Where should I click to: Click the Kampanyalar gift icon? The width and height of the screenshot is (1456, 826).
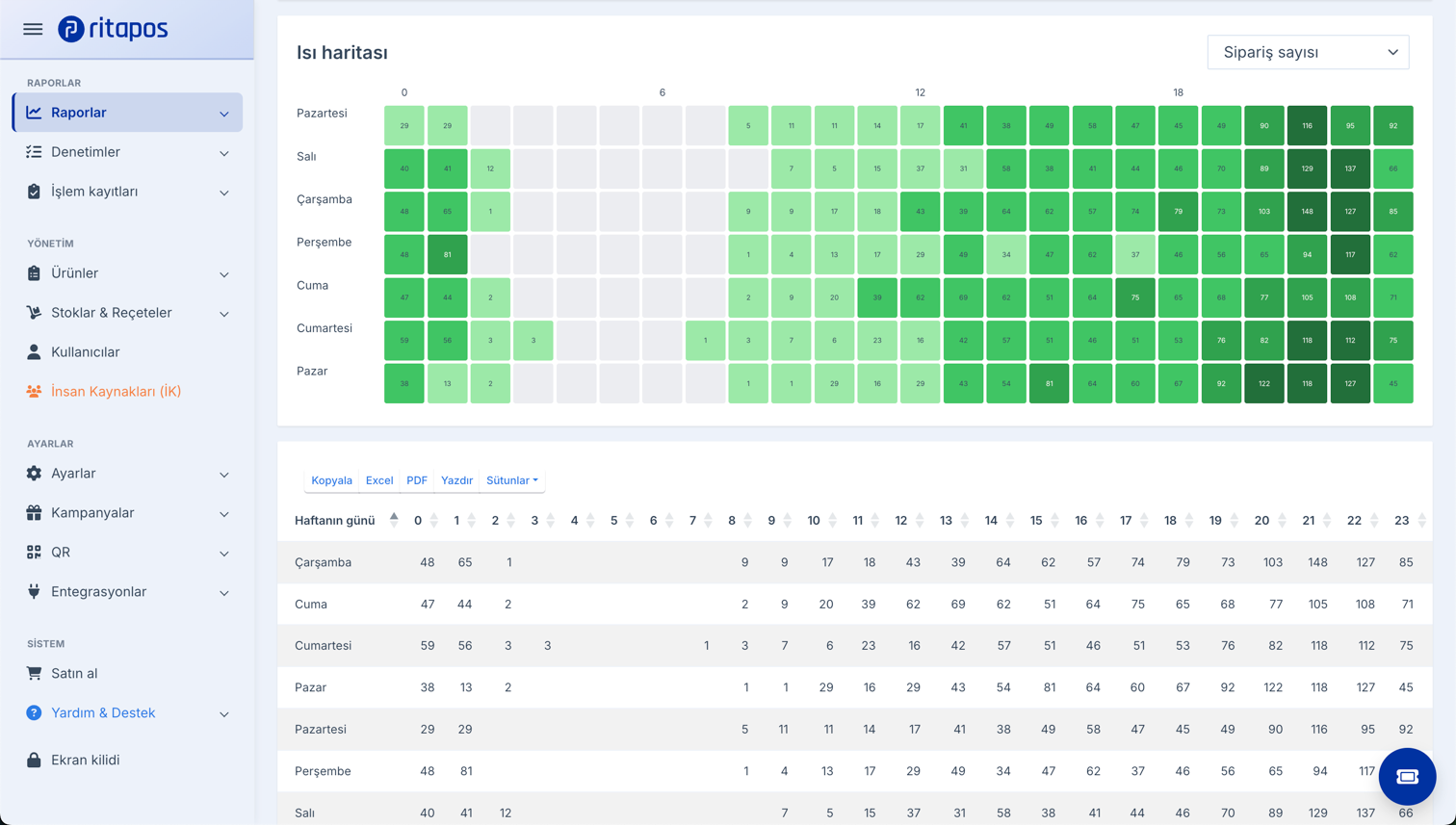[x=34, y=513]
